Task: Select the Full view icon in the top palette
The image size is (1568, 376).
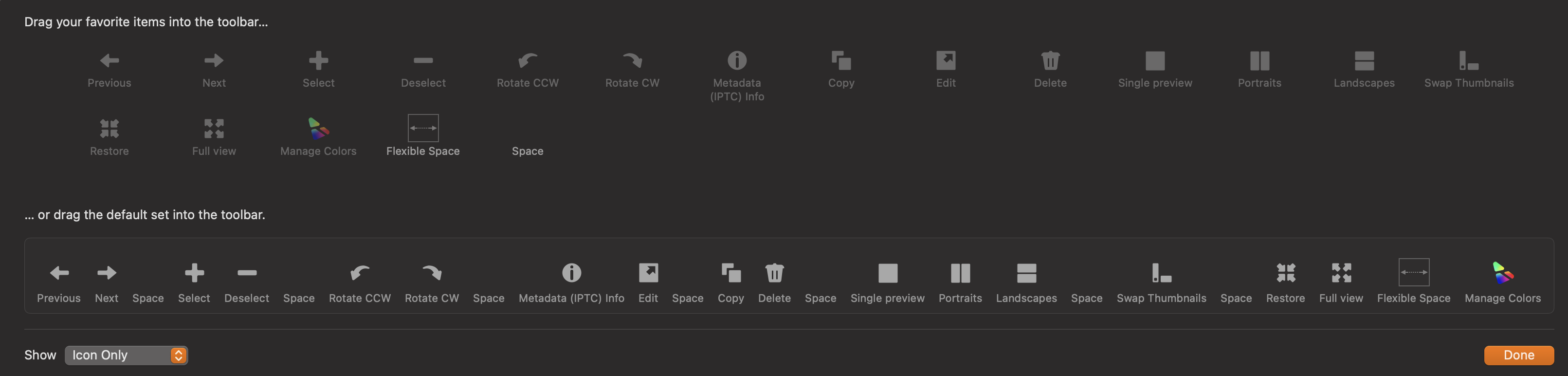Action: click(214, 129)
